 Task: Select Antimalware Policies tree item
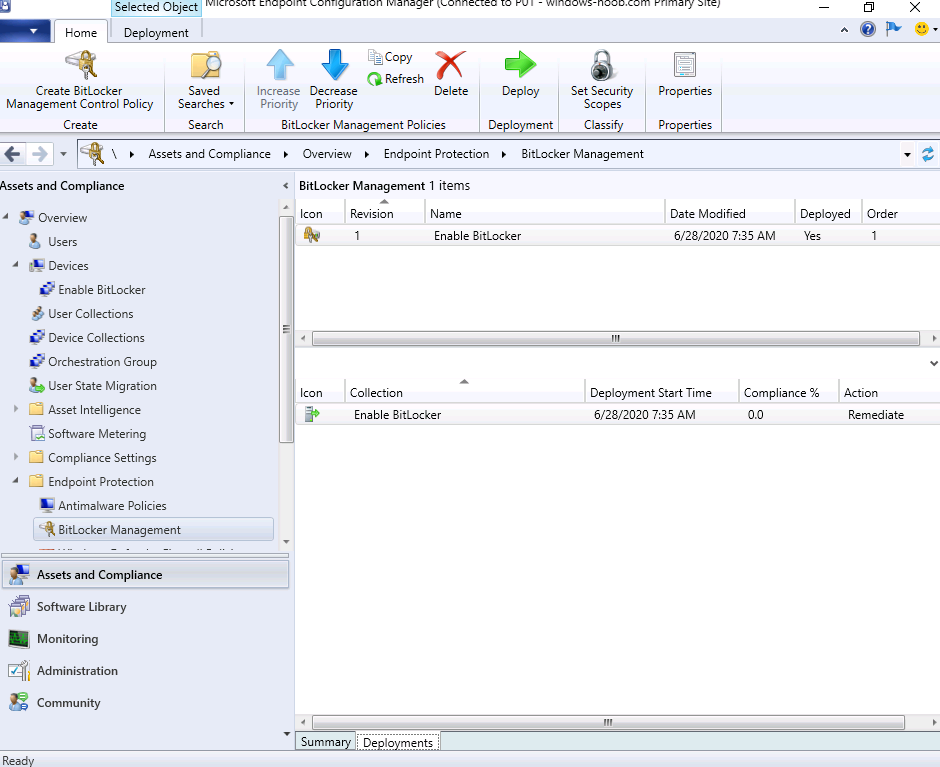pyautogui.click(x=112, y=506)
